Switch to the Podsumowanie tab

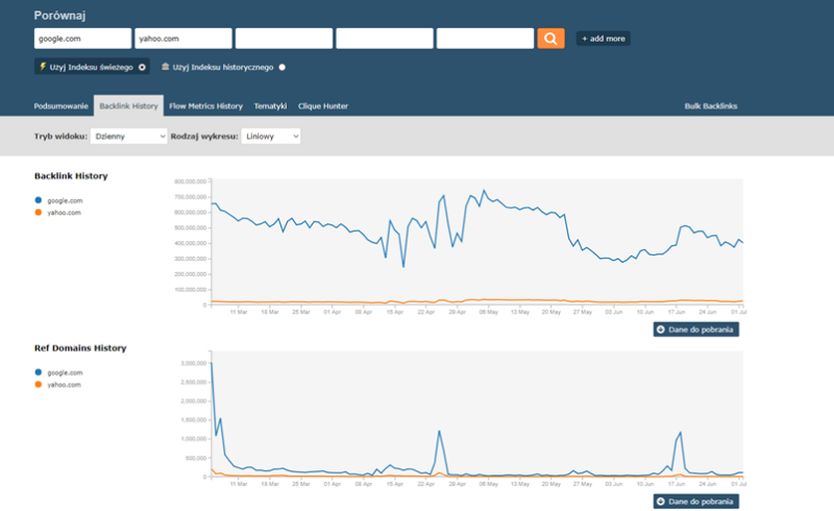(x=61, y=105)
